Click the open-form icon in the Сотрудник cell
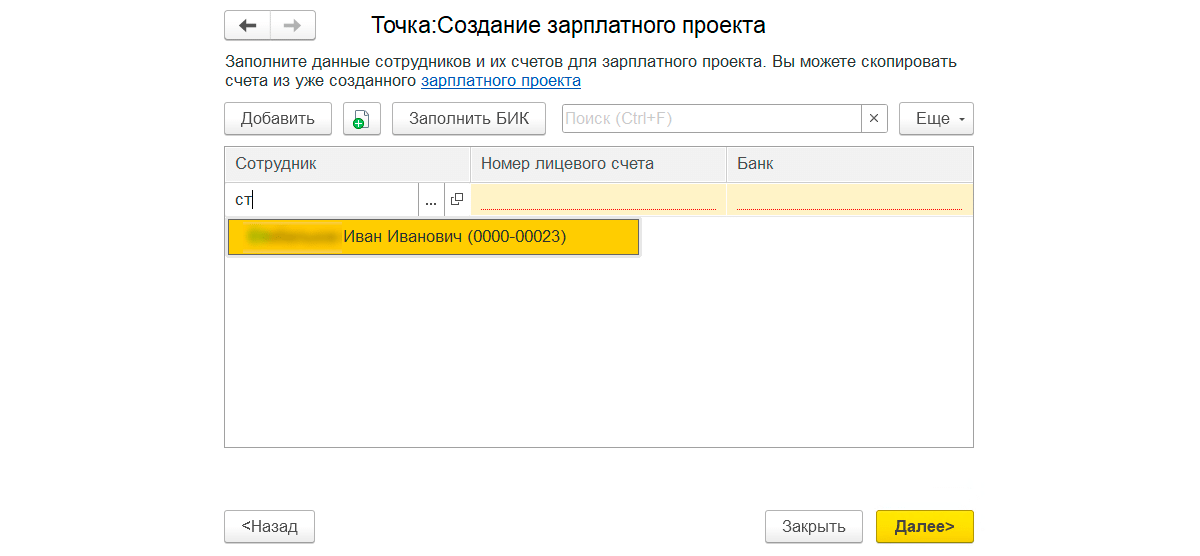1200x556 pixels. coord(457,200)
